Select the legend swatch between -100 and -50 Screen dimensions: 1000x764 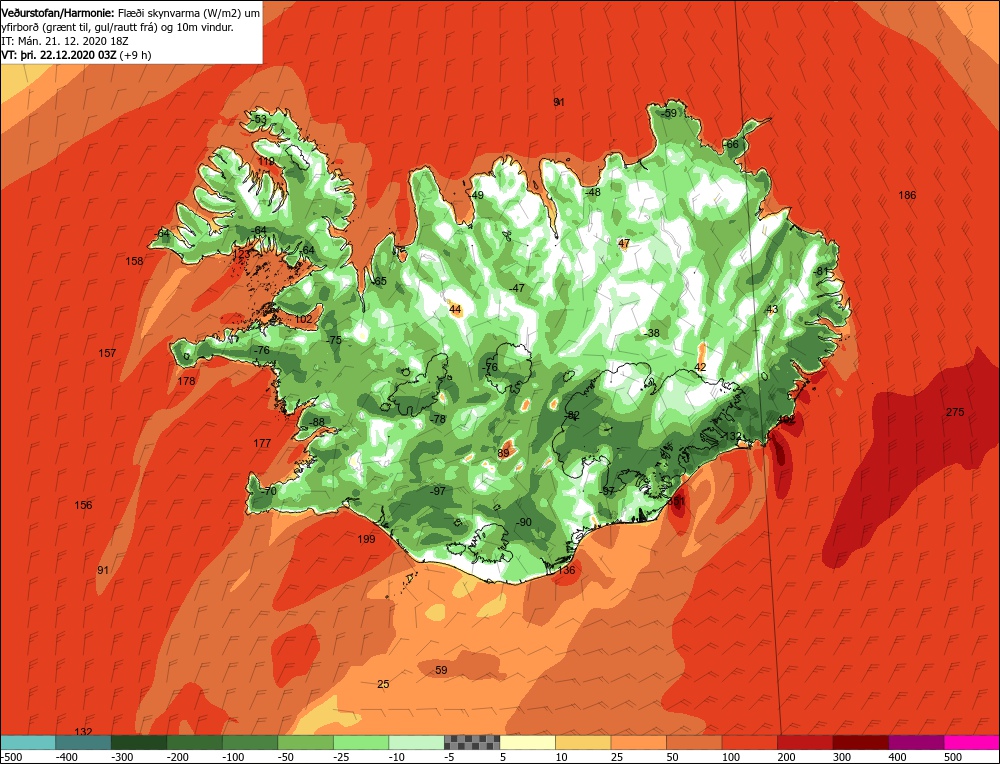point(249,742)
